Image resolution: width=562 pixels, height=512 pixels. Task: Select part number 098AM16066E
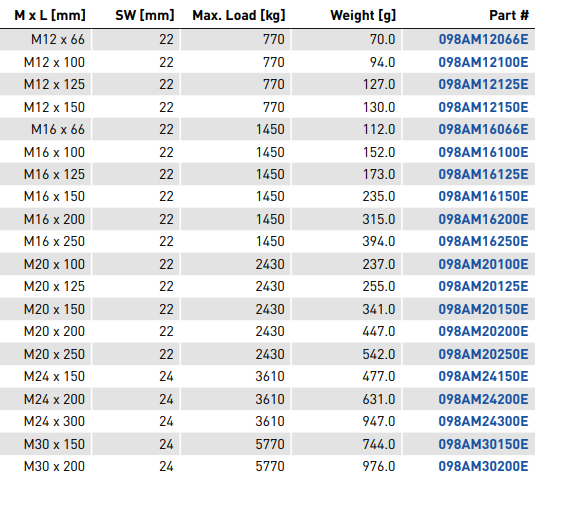(x=483, y=129)
